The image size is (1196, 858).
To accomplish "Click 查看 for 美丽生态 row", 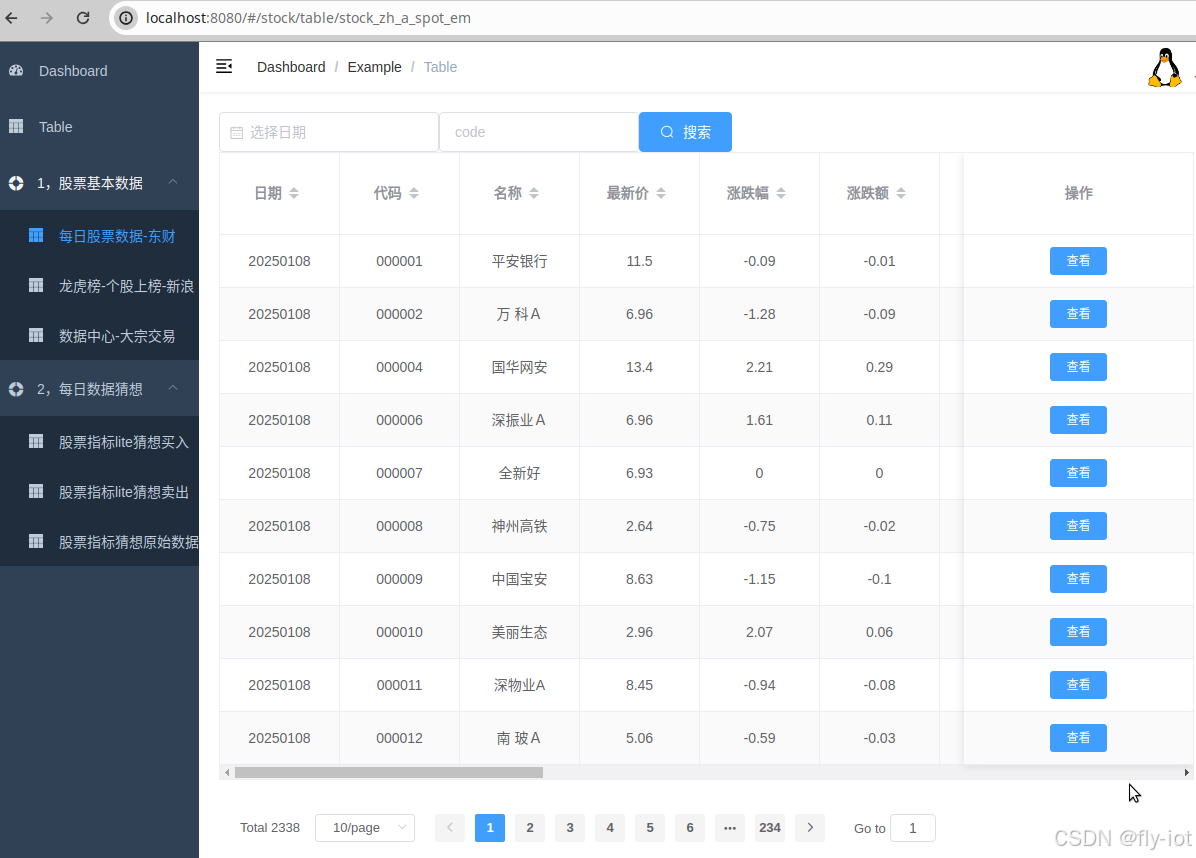I will pos(1078,631).
